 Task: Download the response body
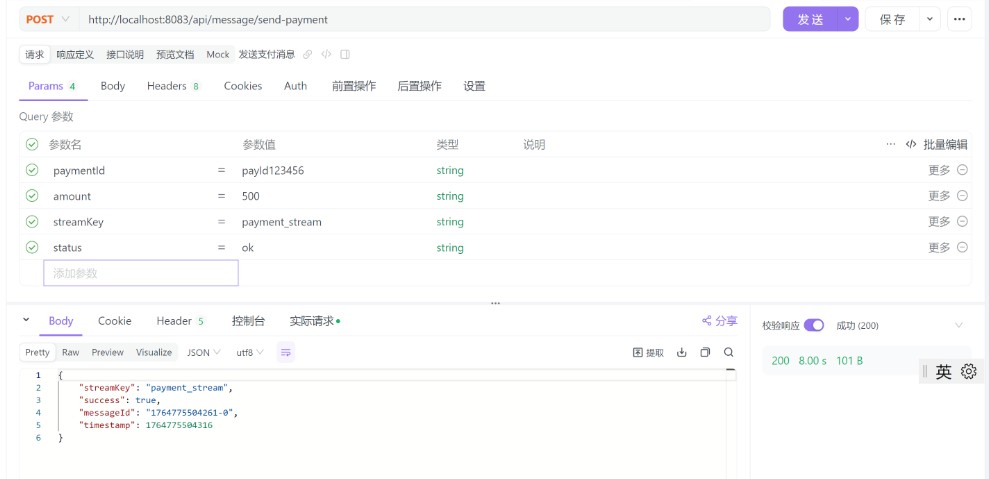tap(682, 352)
